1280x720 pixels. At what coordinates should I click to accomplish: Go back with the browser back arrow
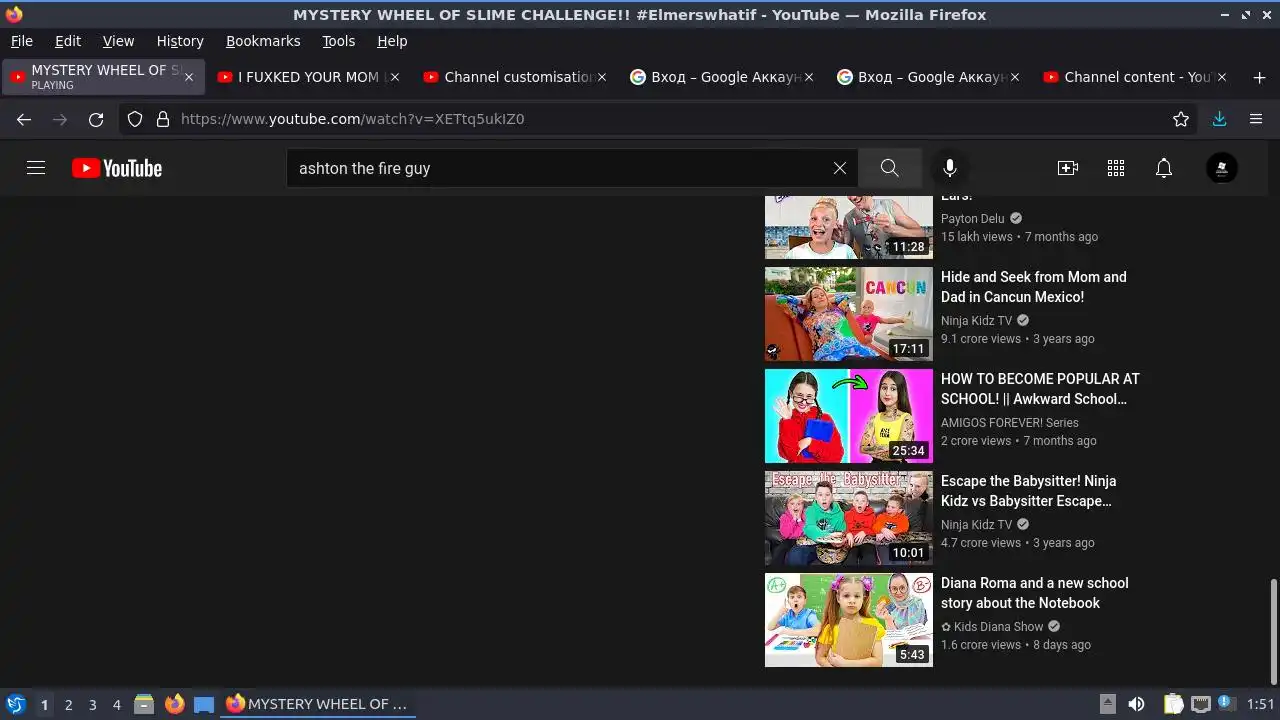(24, 119)
